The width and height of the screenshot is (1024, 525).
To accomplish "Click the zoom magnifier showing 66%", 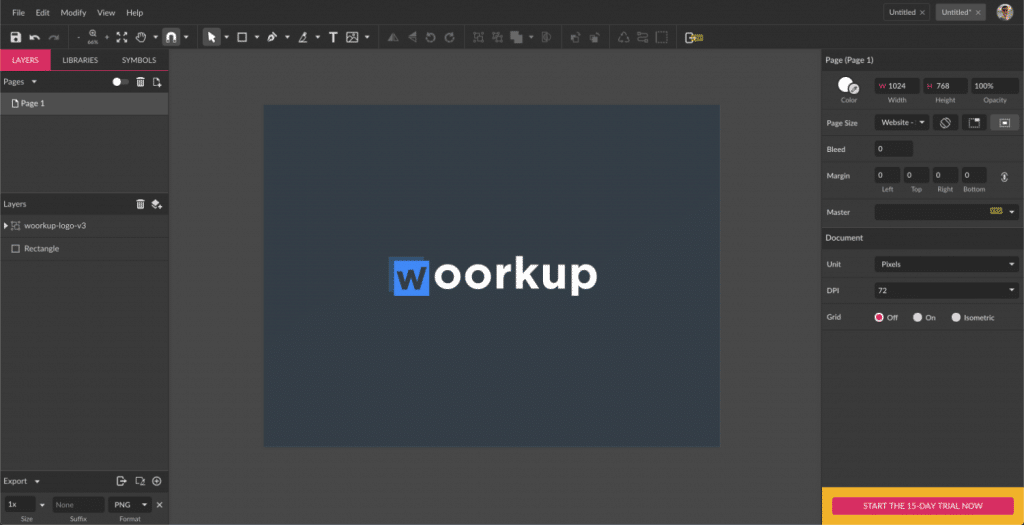I will pos(93,37).
